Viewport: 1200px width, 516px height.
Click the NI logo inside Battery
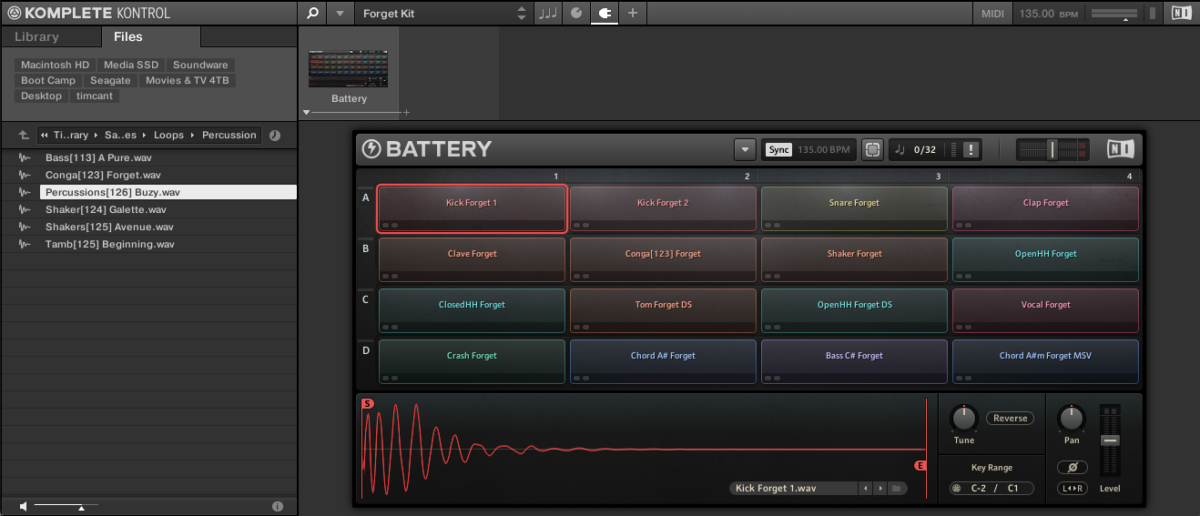1121,149
